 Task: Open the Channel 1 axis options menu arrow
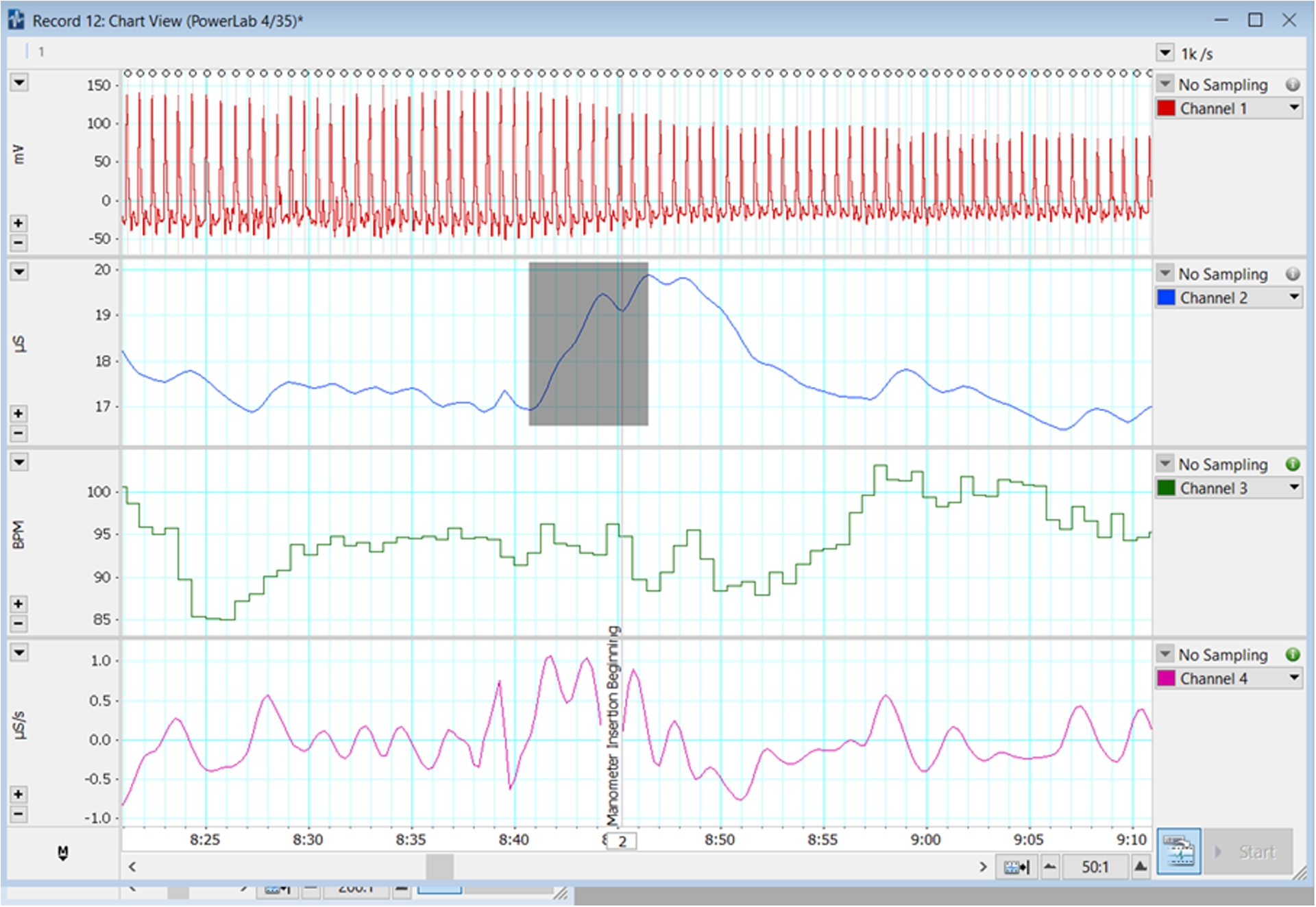coord(19,83)
